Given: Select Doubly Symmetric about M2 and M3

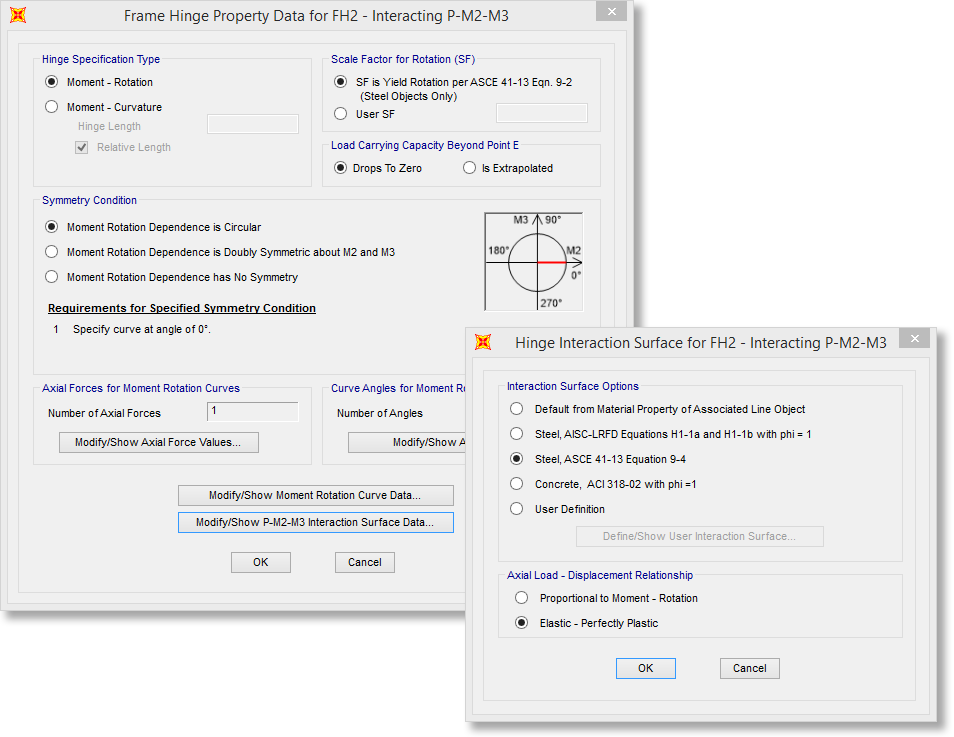Looking at the screenshot, I should pyautogui.click(x=52, y=252).
